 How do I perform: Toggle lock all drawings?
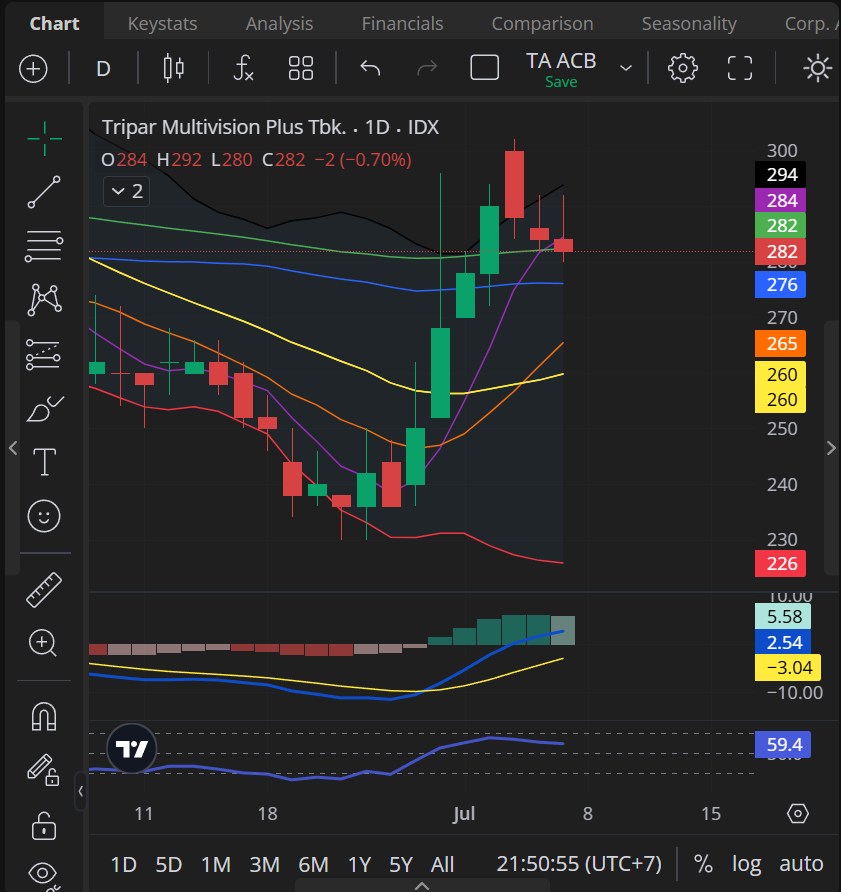[x=44, y=825]
